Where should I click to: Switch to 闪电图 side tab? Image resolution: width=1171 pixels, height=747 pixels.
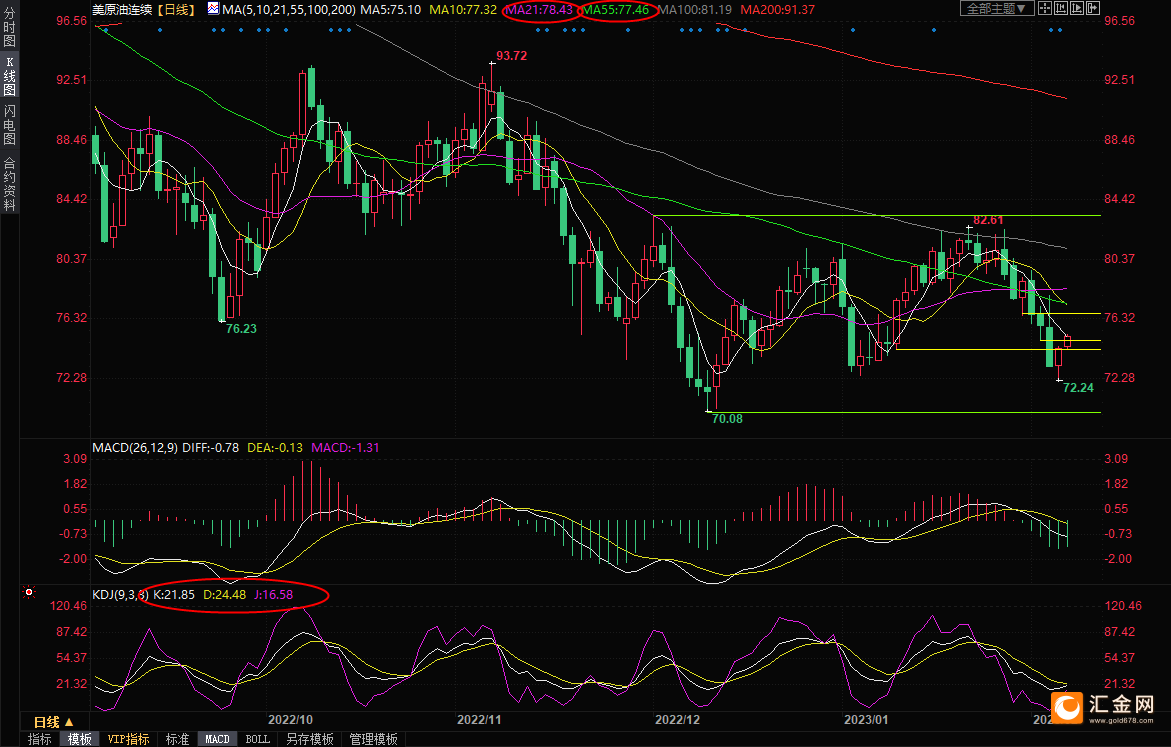pyautogui.click(x=10, y=125)
